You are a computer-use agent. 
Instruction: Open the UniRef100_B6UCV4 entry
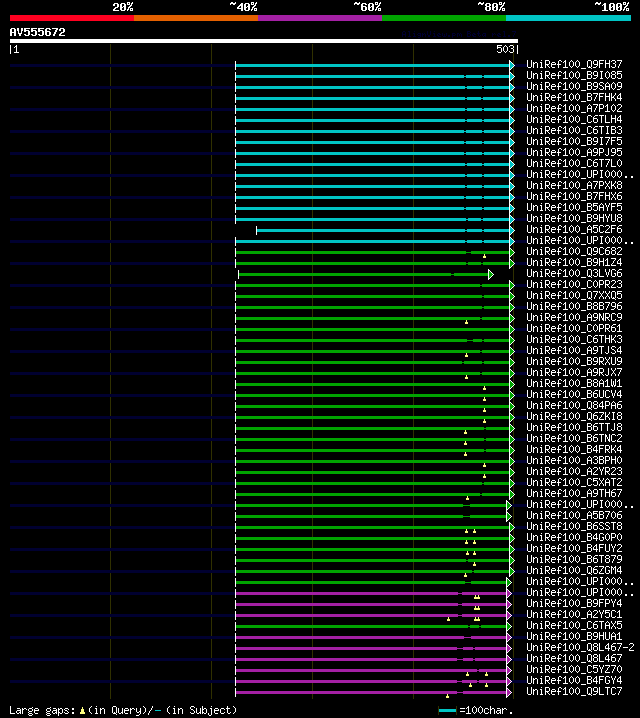(574, 394)
